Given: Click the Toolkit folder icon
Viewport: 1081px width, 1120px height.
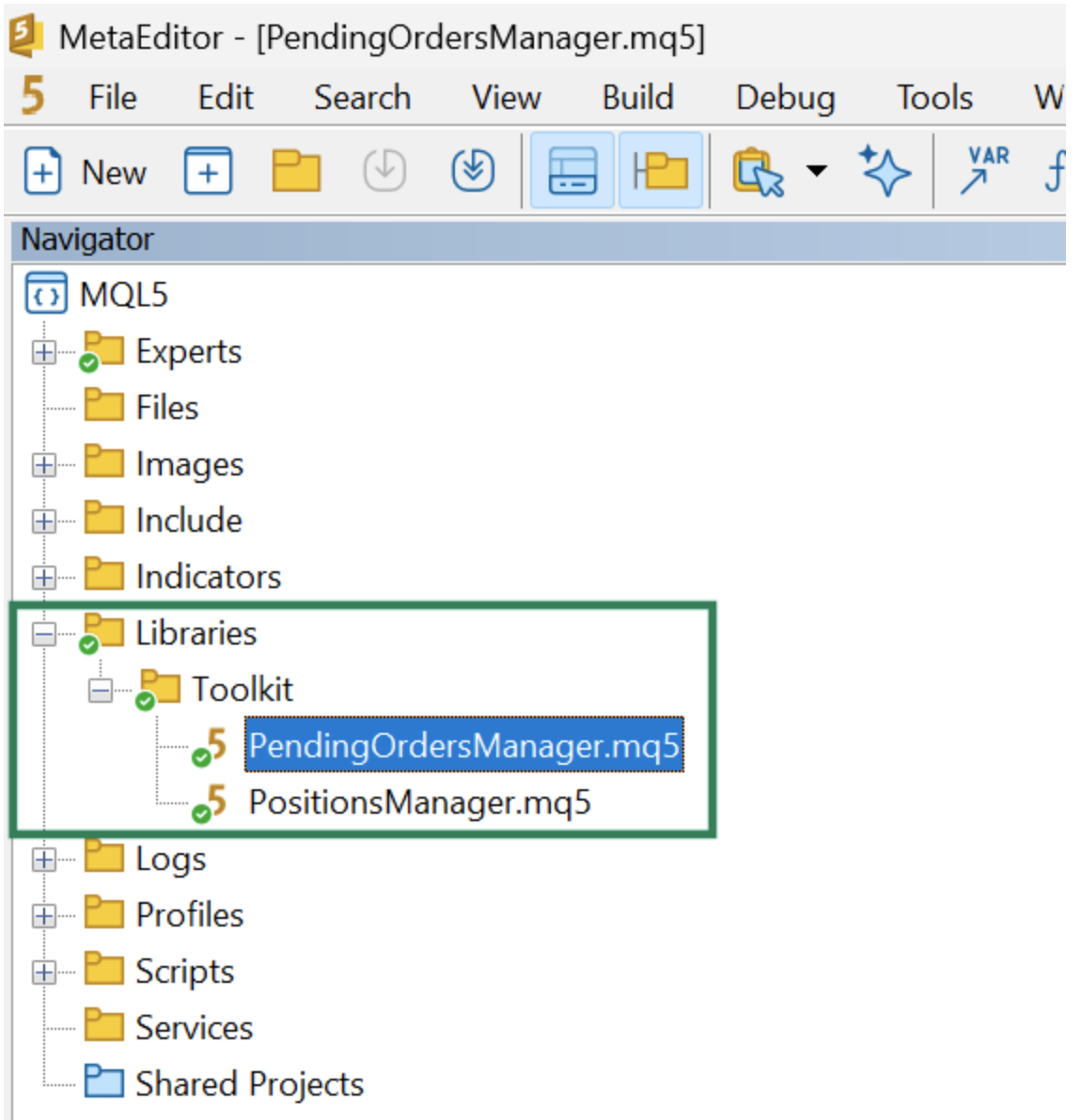Looking at the screenshot, I should [x=157, y=690].
